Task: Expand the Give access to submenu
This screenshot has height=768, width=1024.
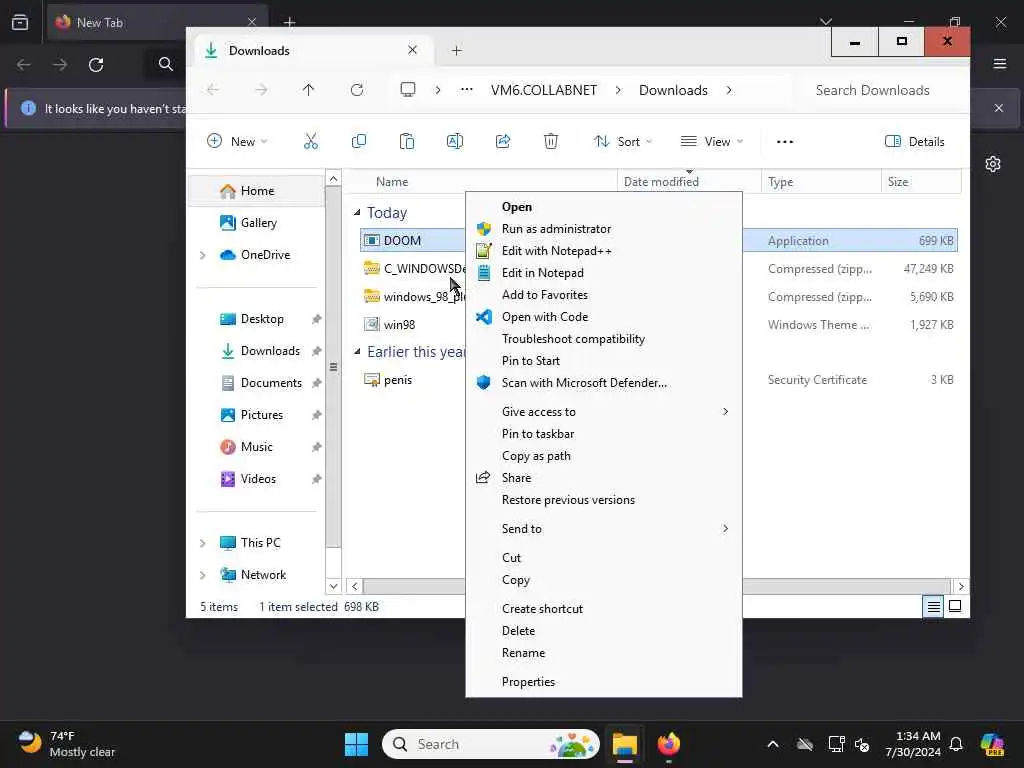Action: (603, 411)
